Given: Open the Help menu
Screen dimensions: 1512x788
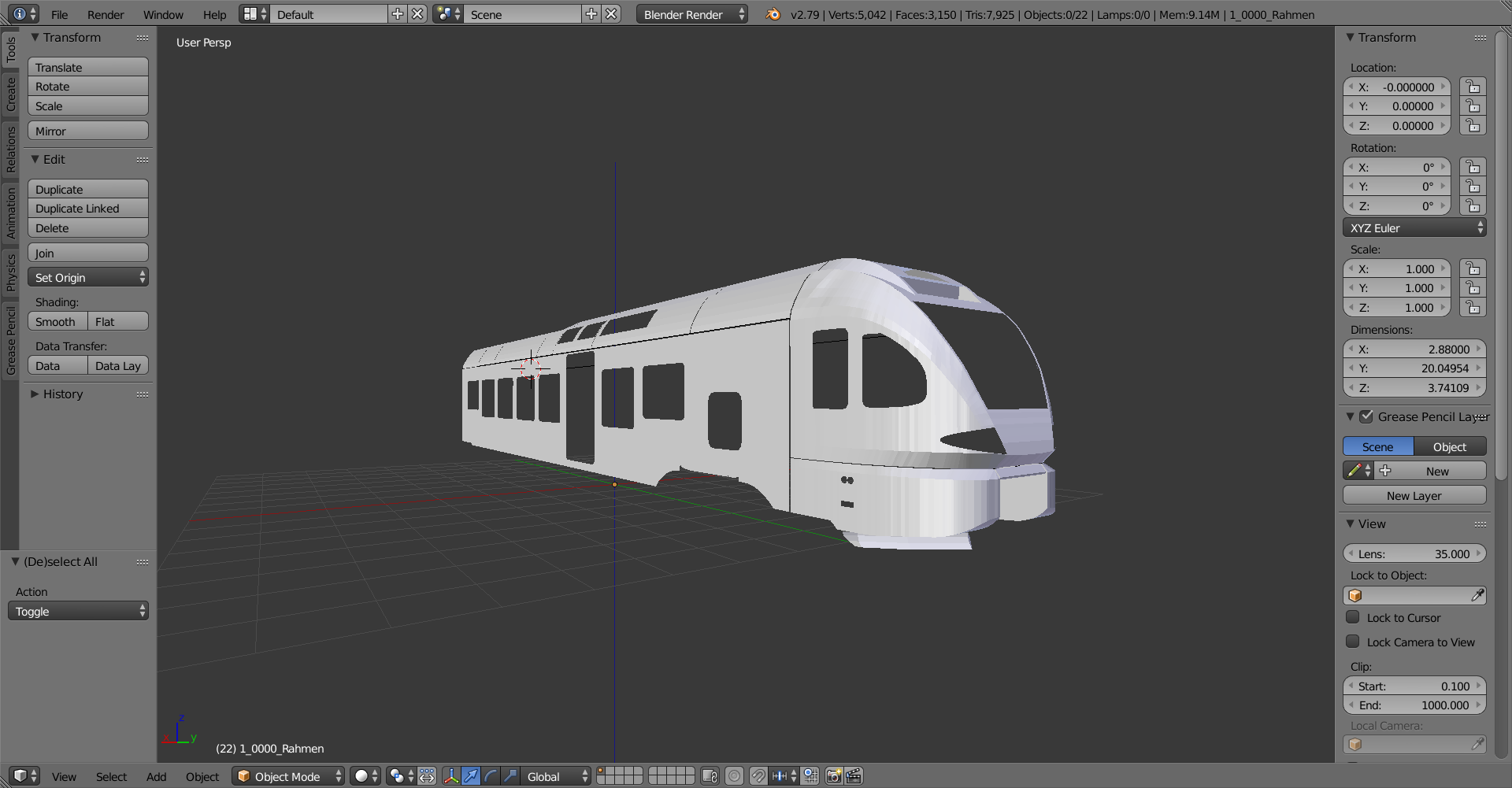Looking at the screenshot, I should 214,14.
